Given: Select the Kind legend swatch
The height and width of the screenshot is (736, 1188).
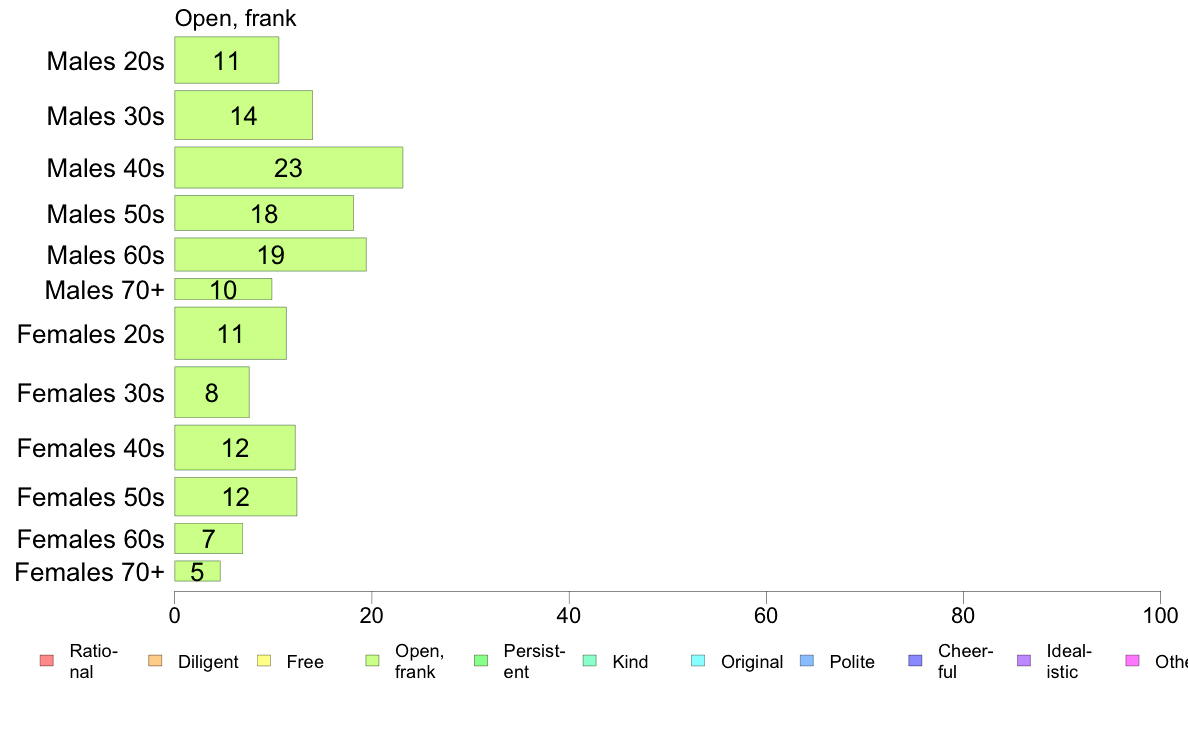Looking at the screenshot, I should coord(589,661).
